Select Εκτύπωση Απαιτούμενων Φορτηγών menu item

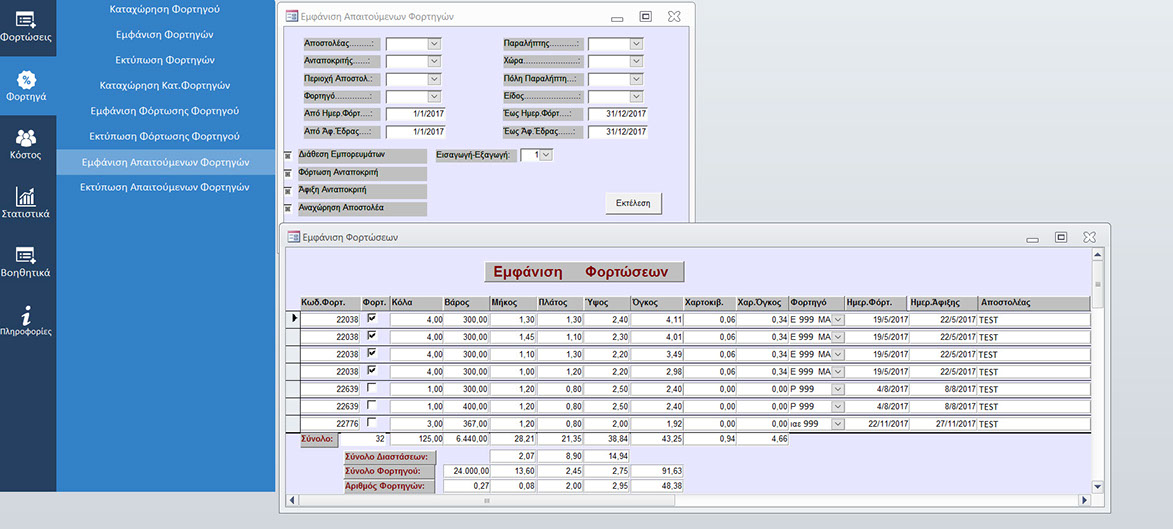pos(165,187)
